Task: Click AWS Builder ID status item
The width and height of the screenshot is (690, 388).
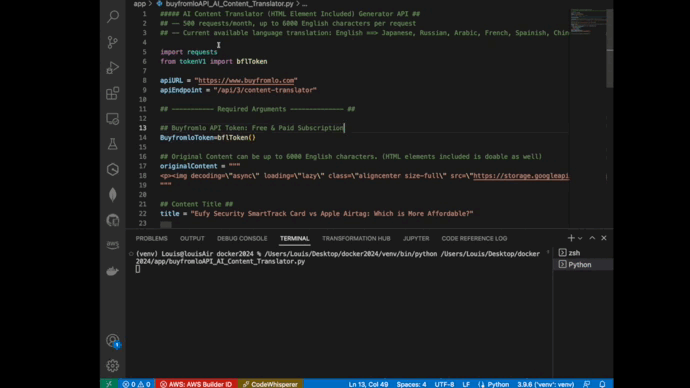Action: click(196, 384)
